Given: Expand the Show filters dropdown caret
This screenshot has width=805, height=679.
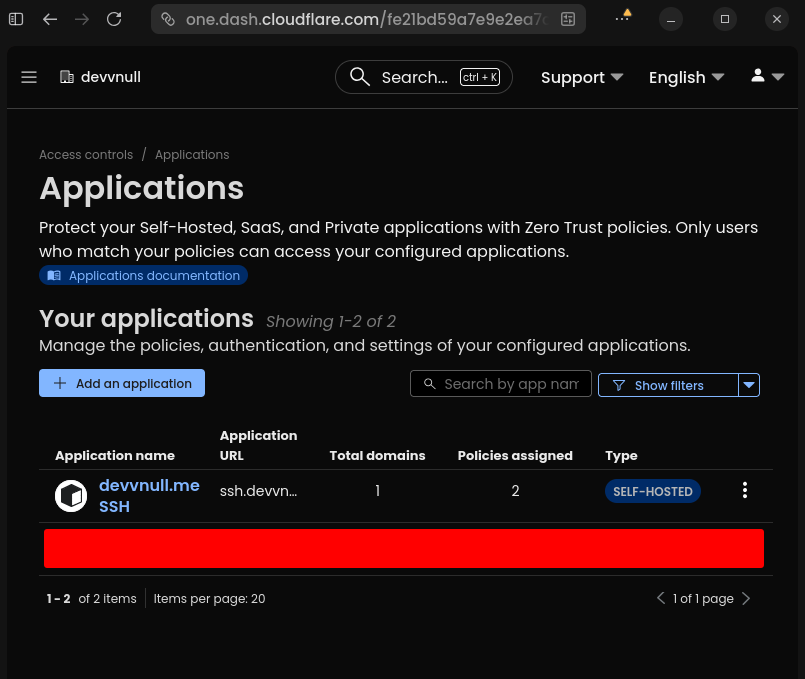Looking at the screenshot, I should (748, 385).
